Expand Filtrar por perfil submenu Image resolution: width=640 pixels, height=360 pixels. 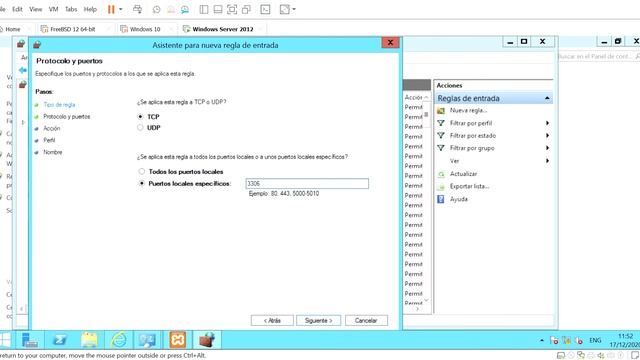point(547,123)
